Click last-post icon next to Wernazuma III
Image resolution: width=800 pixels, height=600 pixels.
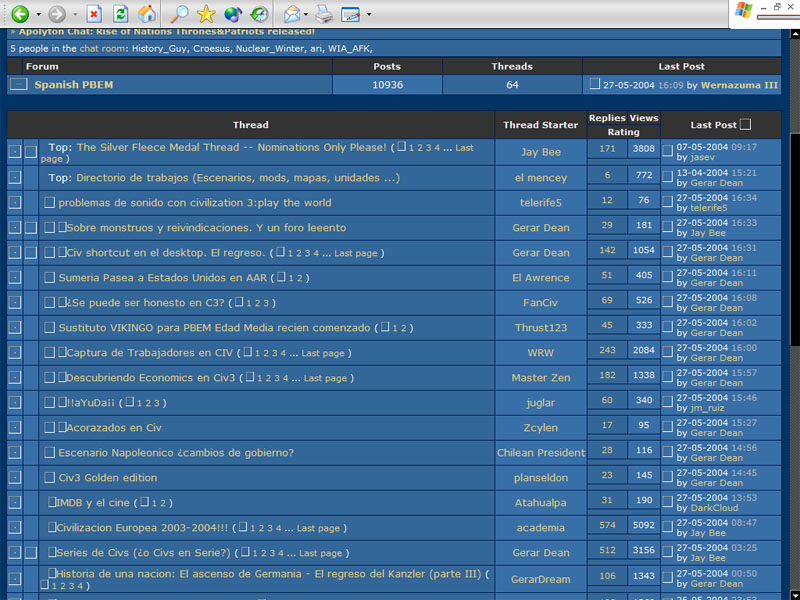pyautogui.click(x=594, y=84)
